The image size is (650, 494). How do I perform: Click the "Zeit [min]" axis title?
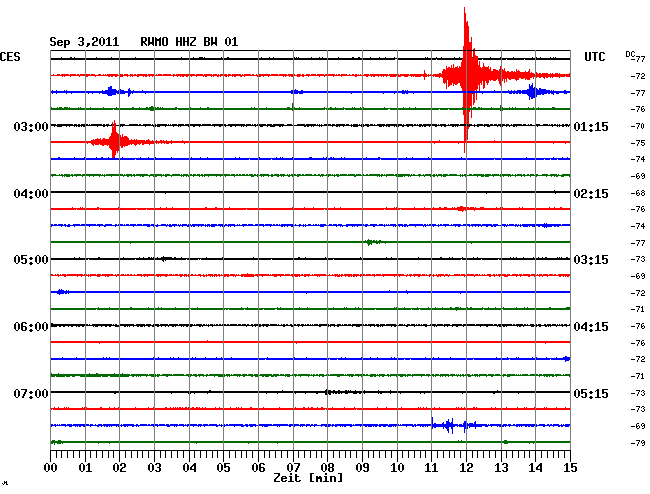click(x=308, y=478)
